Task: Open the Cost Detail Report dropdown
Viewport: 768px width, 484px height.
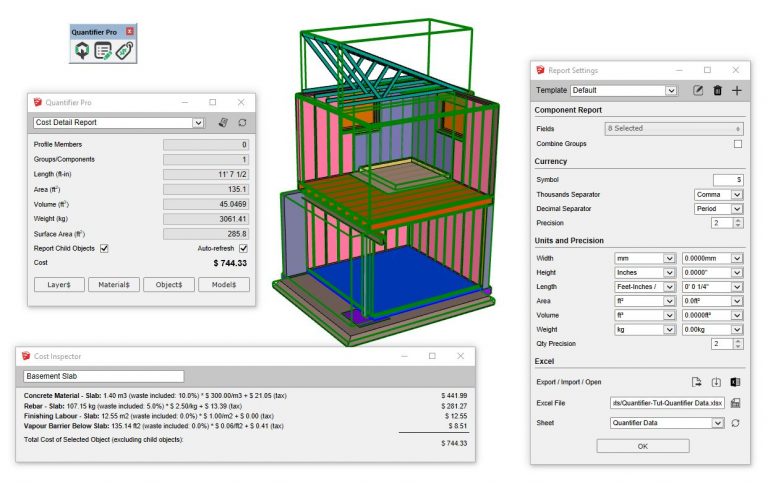Action: click(199, 123)
